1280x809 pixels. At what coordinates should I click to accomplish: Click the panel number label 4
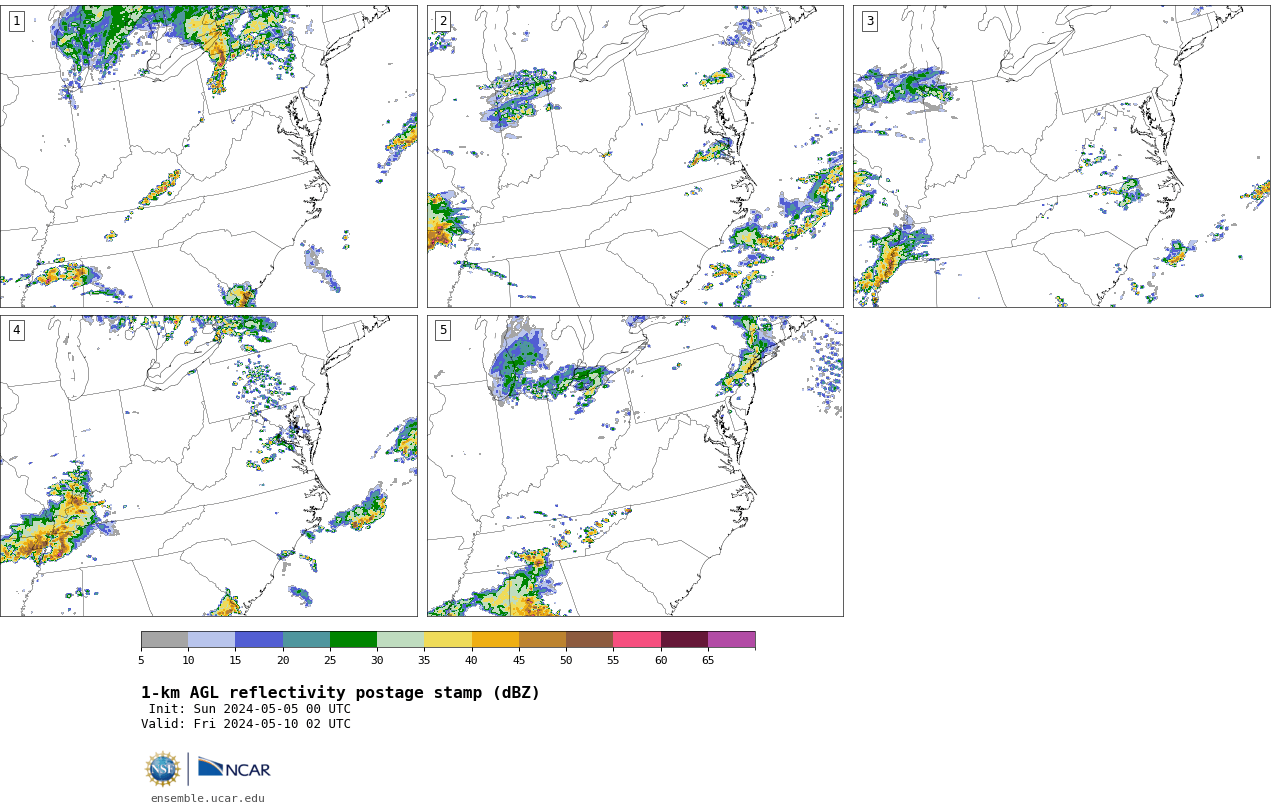[x=16, y=330]
